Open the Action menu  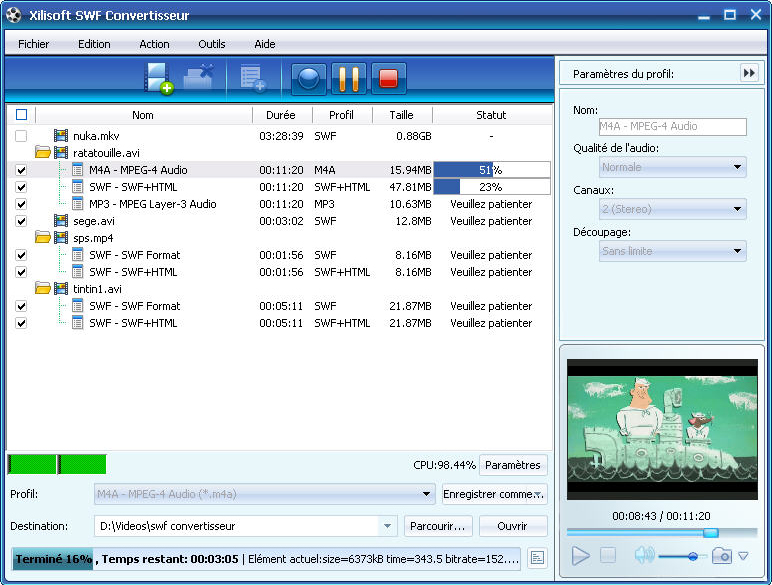[x=154, y=44]
